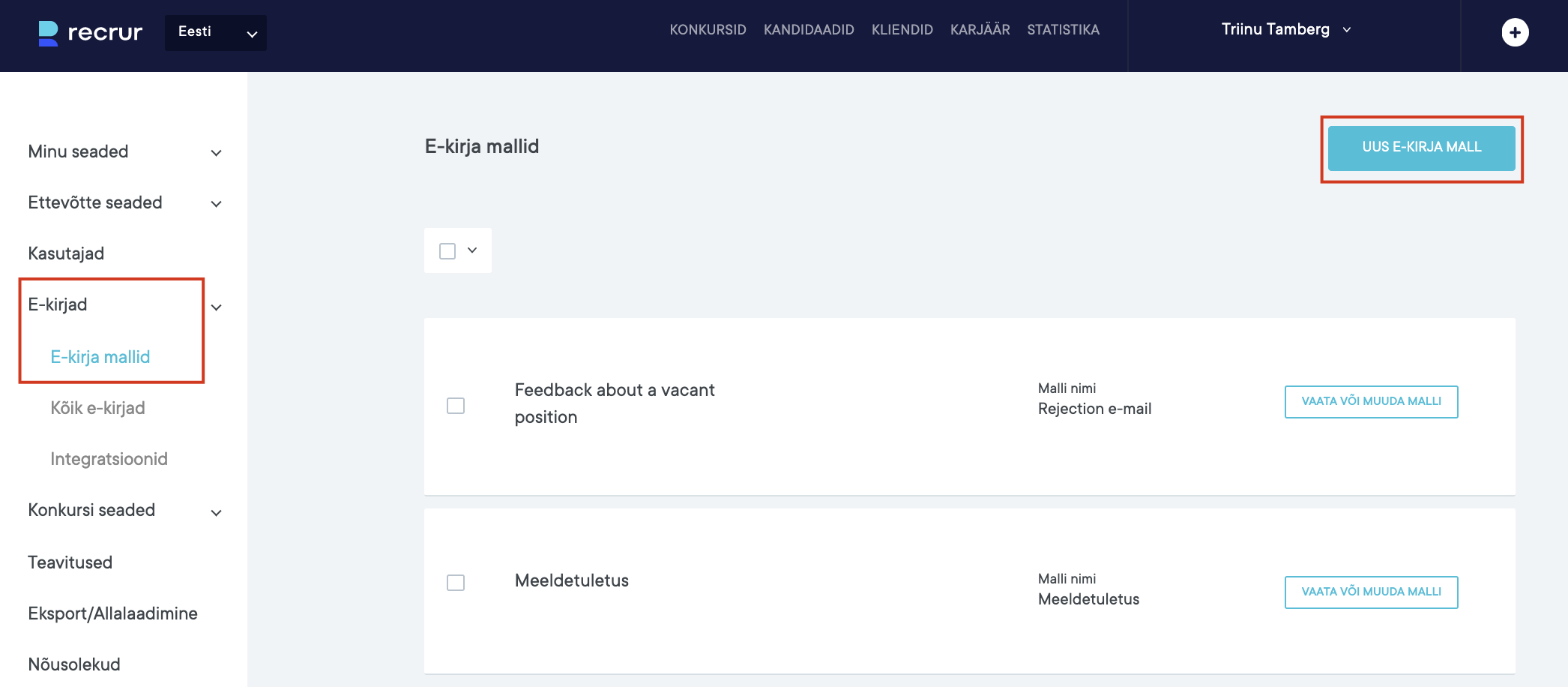Image resolution: width=1568 pixels, height=687 pixels.
Task: Collapse the E-kirjad section chevron
Action: point(217,307)
